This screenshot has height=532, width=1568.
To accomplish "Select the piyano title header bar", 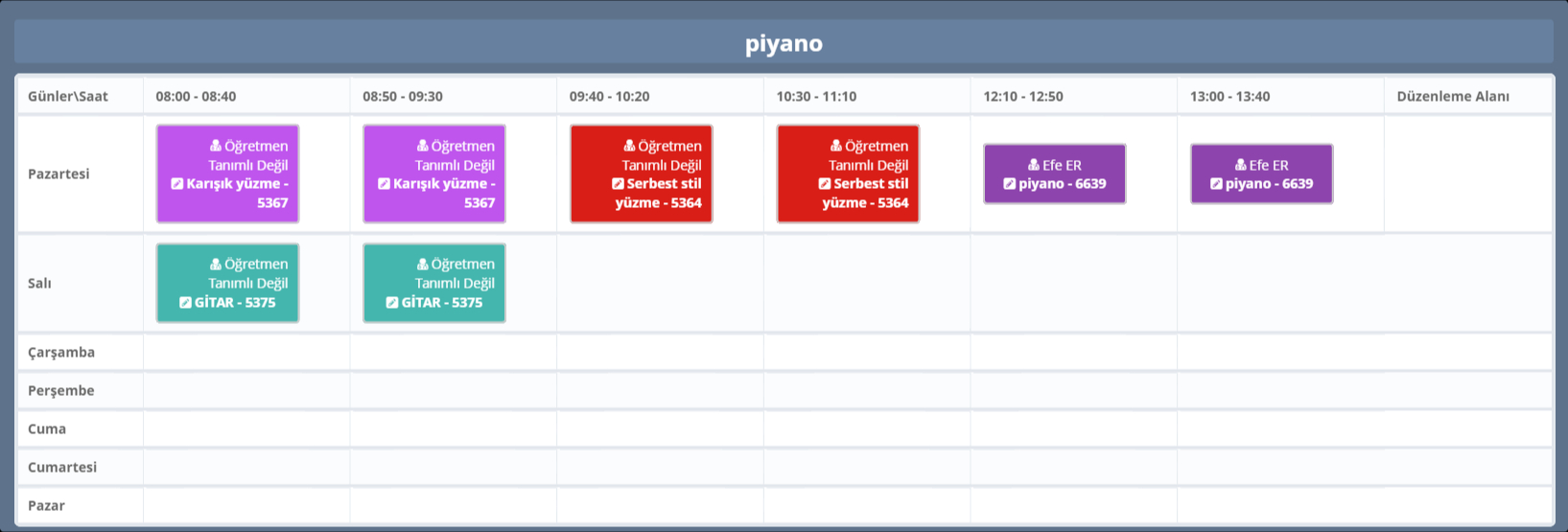I will click(x=784, y=43).
